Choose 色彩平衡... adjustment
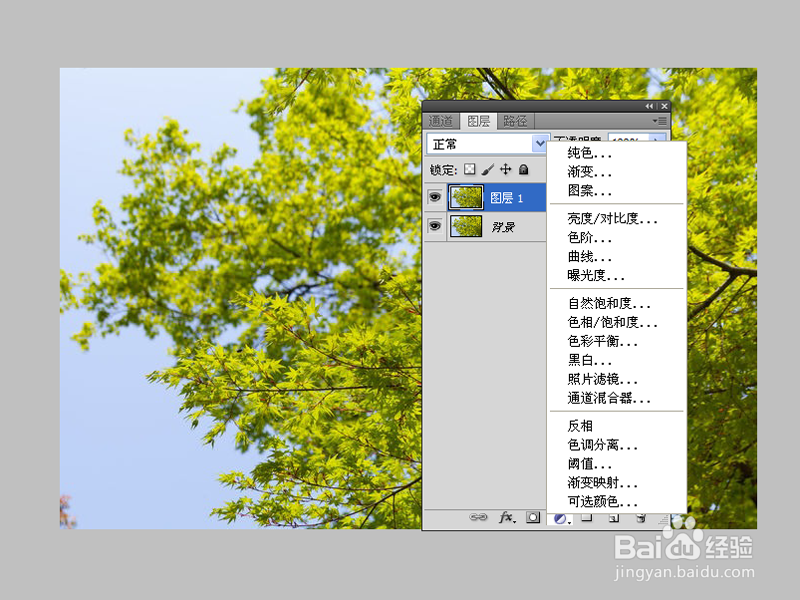The image size is (800, 600). (603, 341)
